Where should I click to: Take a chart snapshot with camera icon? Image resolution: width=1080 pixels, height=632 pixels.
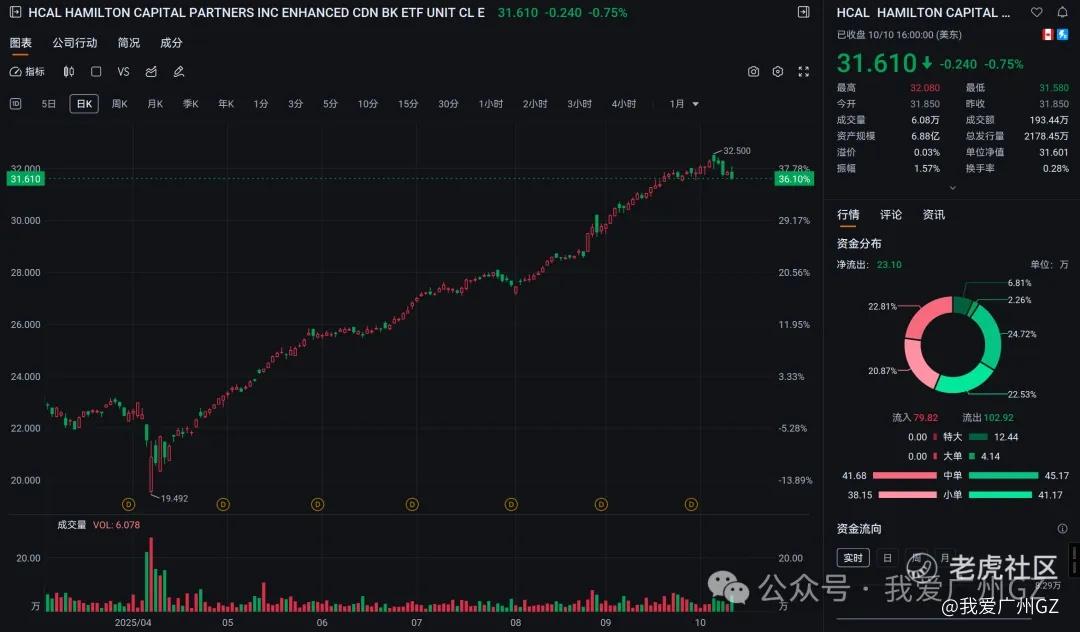pos(754,72)
